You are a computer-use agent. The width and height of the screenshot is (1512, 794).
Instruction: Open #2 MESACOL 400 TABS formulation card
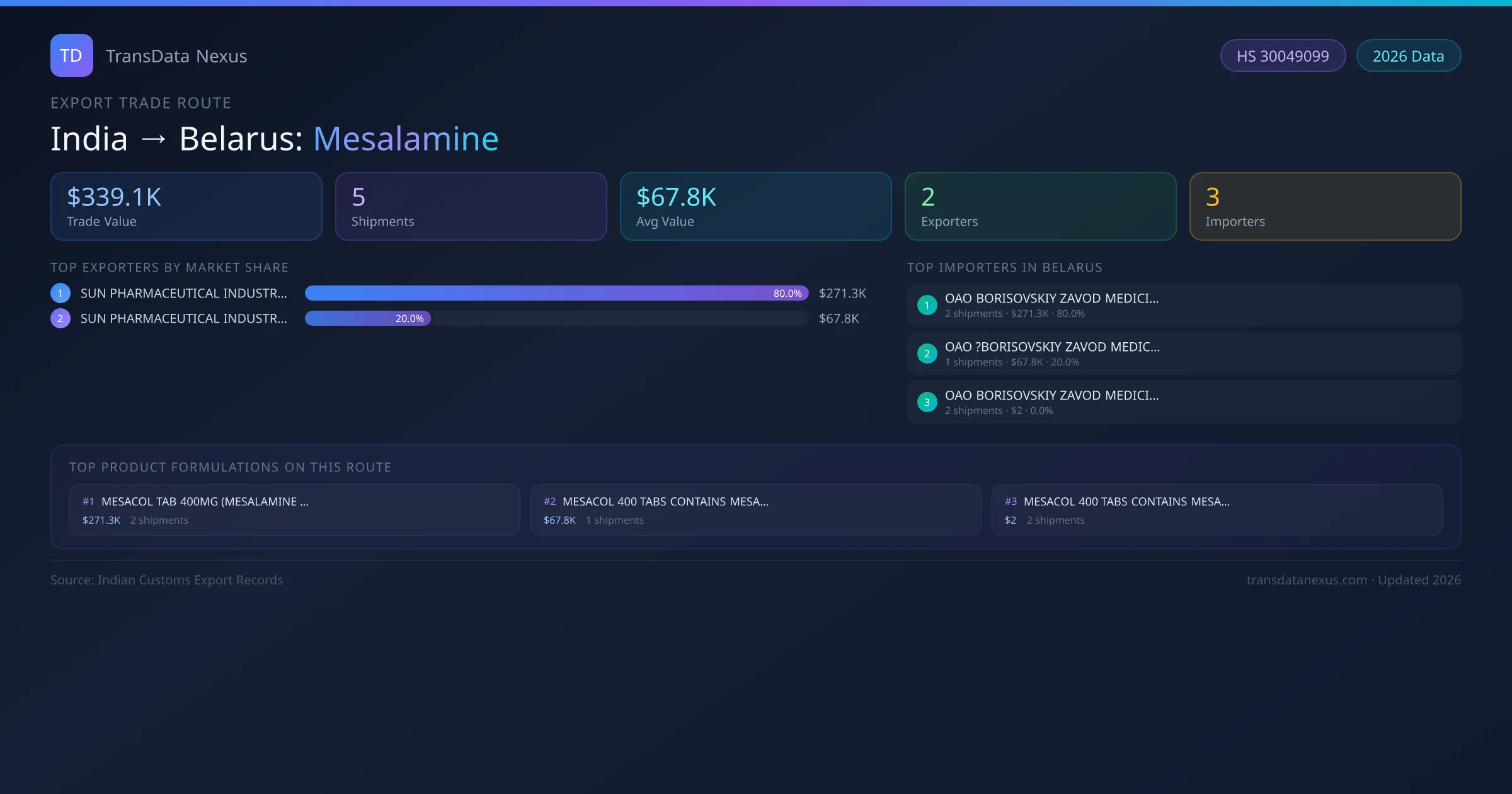[x=755, y=510]
